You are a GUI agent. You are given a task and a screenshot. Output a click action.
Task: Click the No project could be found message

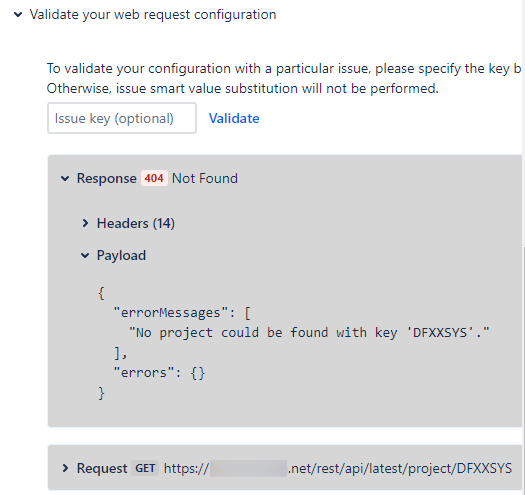pos(309,333)
